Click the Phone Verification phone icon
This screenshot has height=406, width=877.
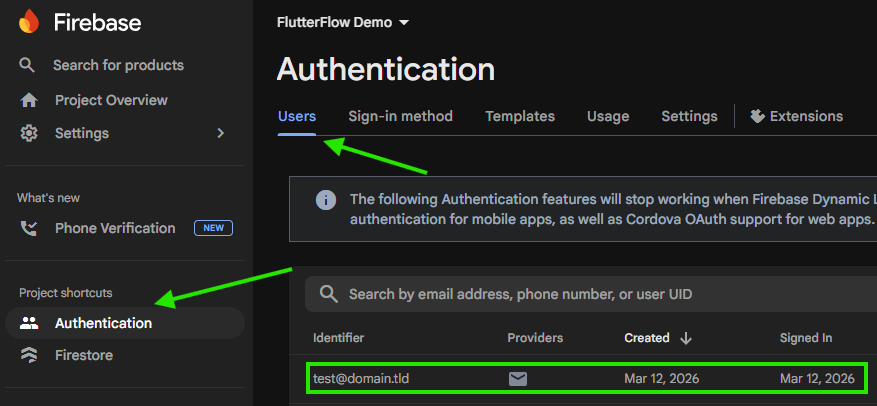[29, 228]
